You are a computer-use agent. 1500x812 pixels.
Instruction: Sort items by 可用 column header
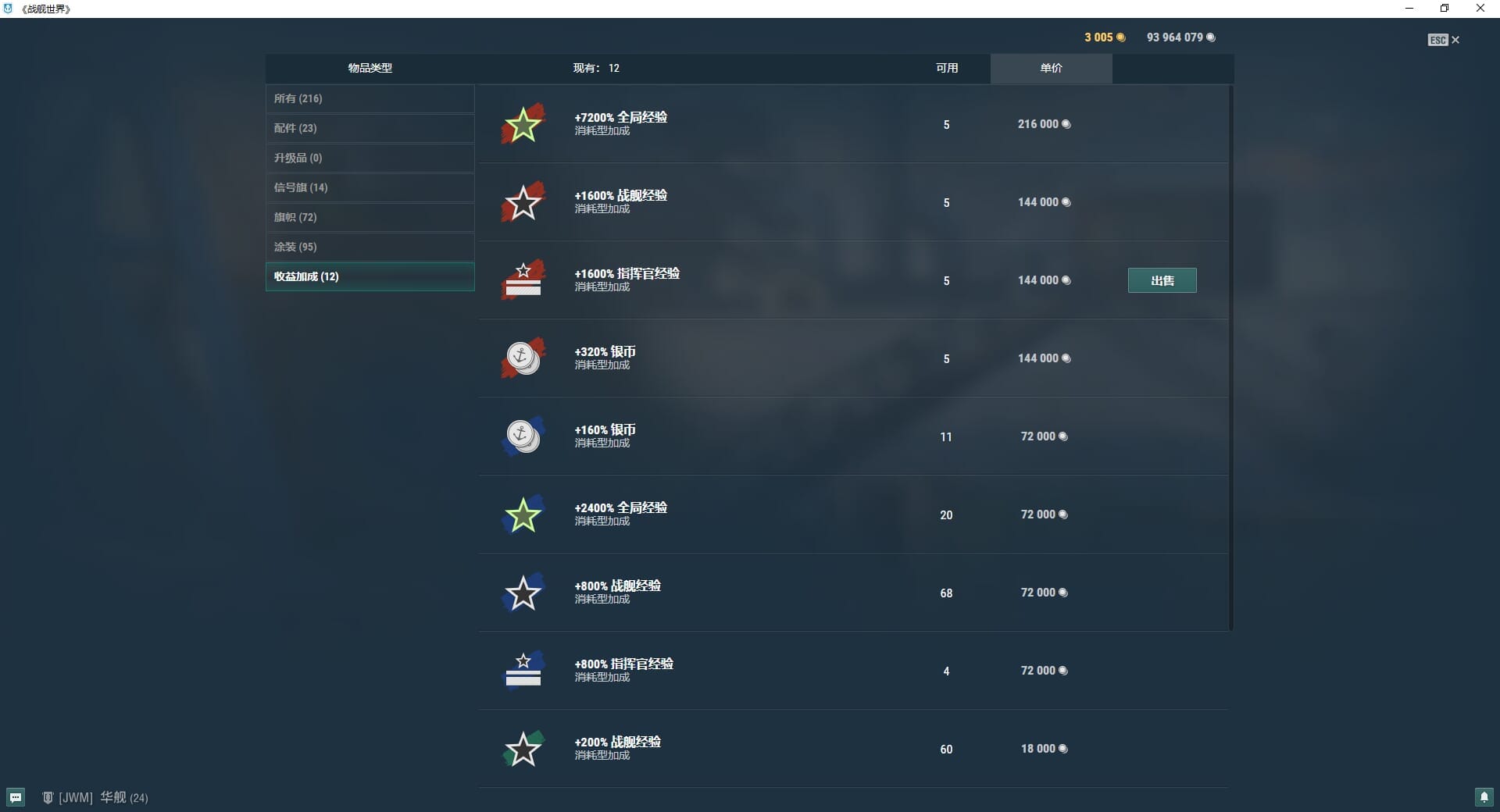click(x=946, y=68)
